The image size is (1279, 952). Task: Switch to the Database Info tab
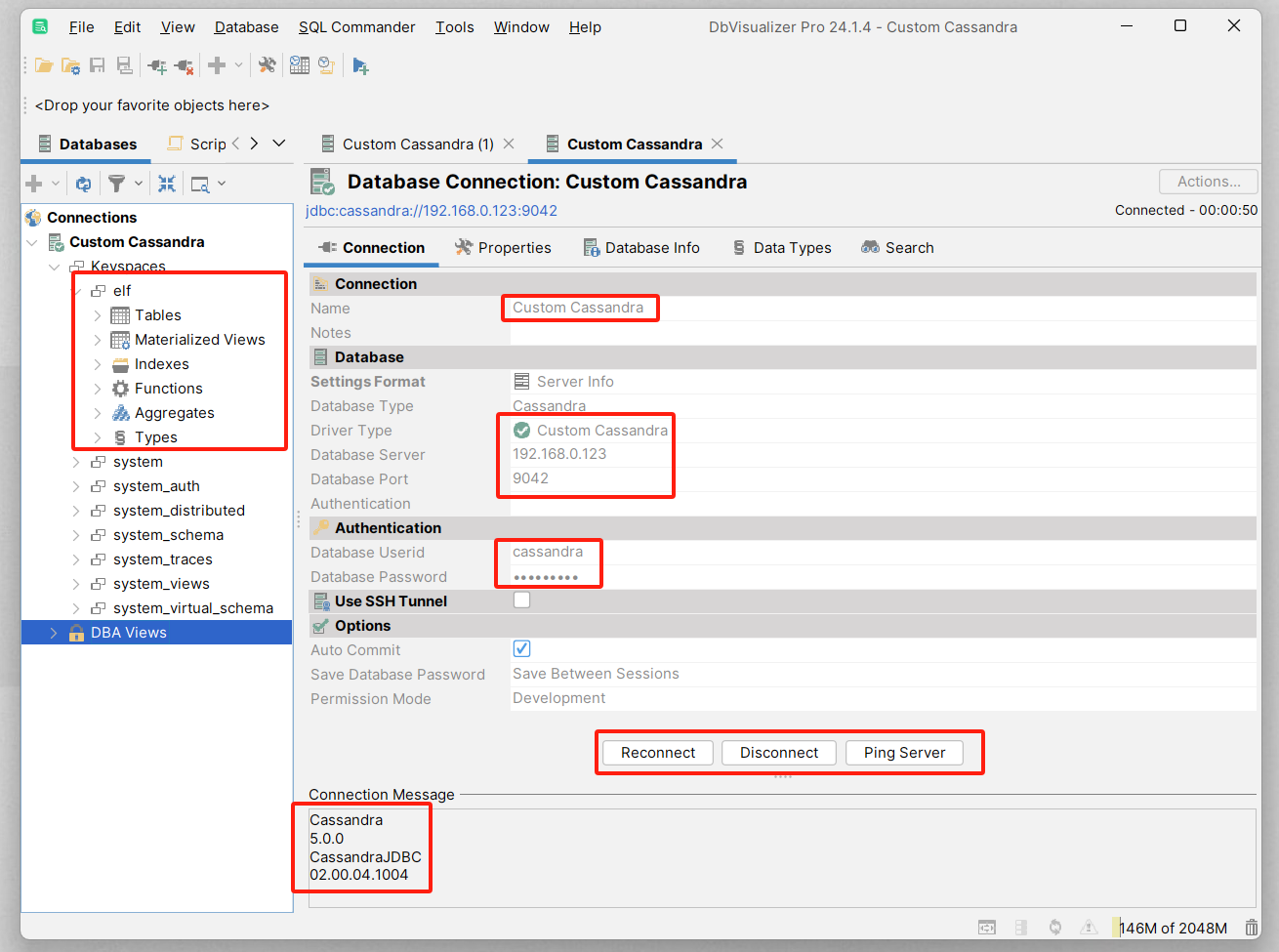pyautogui.click(x=641, y=248)
